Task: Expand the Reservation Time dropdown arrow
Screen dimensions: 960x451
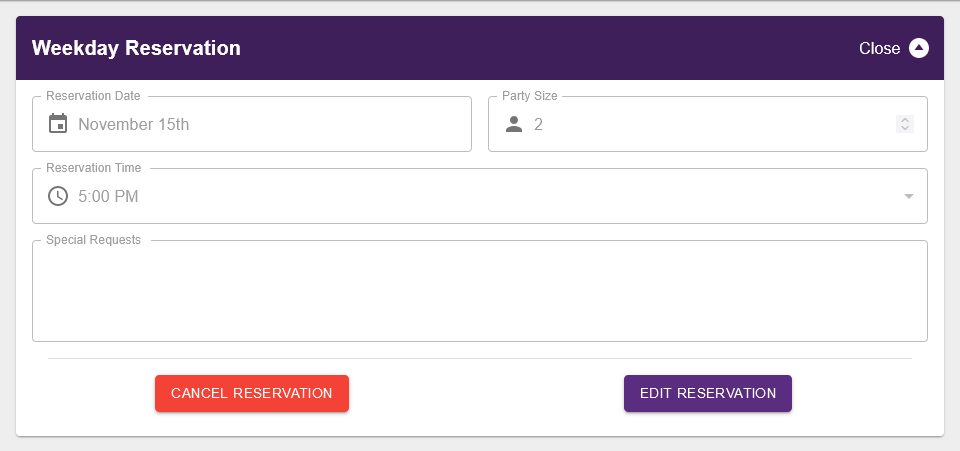Action: pyautogui.click(x=909, y=196)
